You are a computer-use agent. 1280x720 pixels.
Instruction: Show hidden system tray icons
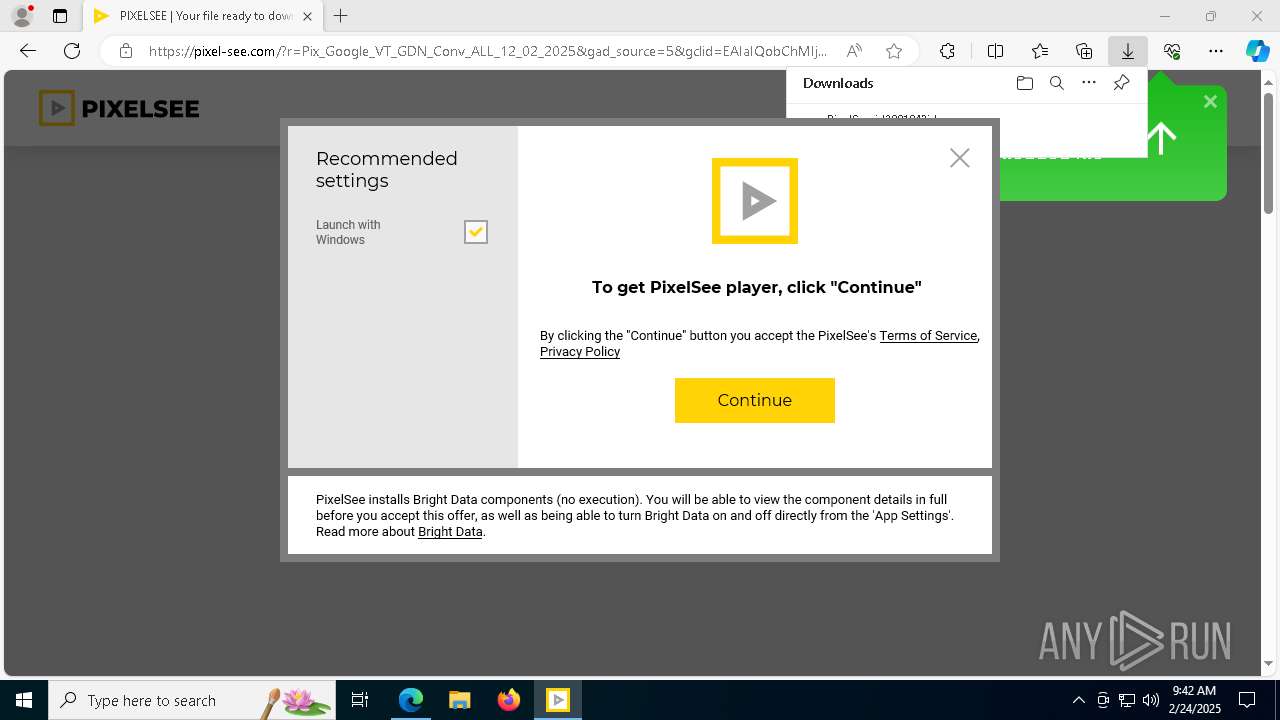pyautogui.click(x=1078, y=700)
